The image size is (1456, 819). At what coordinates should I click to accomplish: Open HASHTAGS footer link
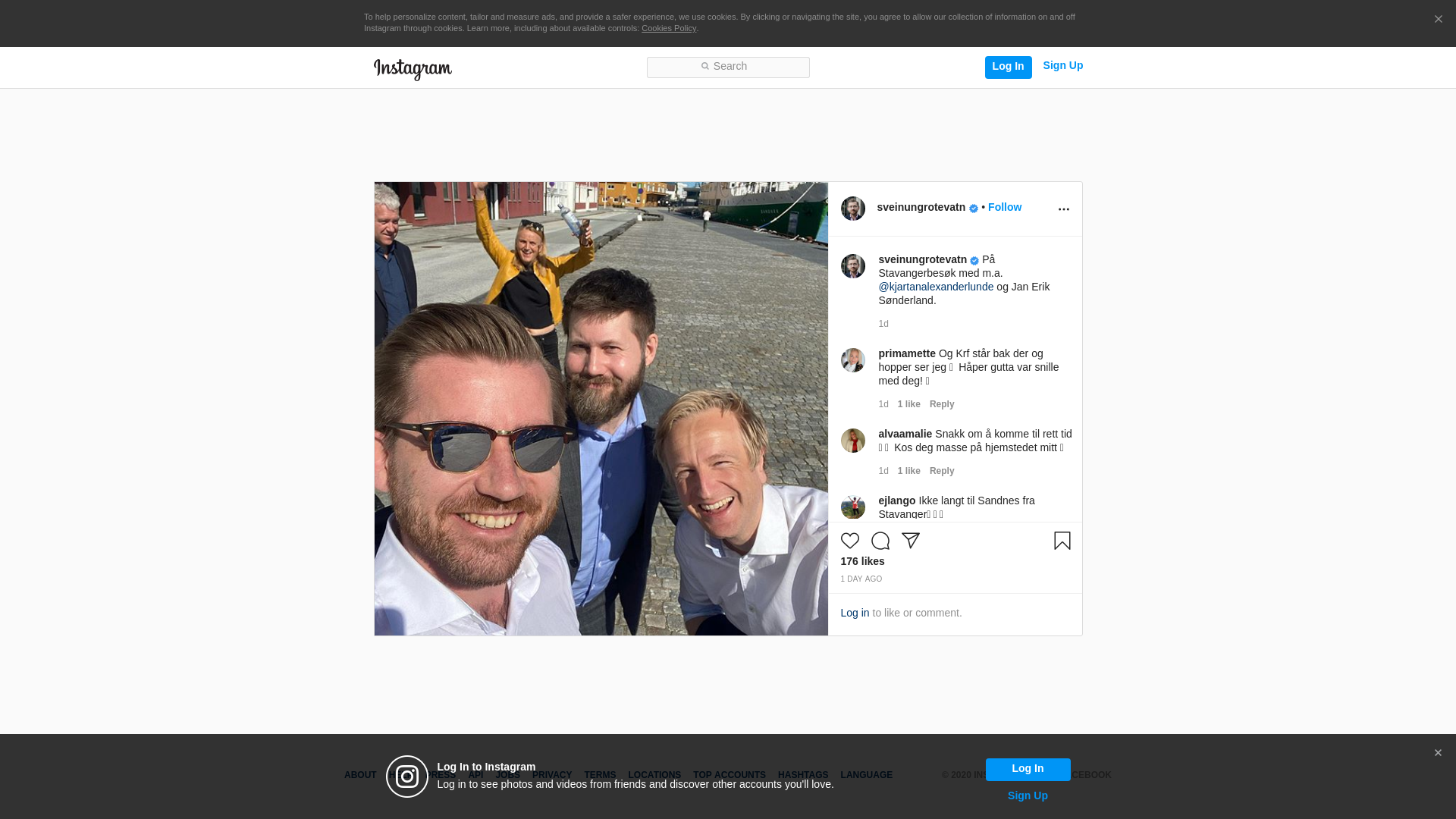[803, 775]
